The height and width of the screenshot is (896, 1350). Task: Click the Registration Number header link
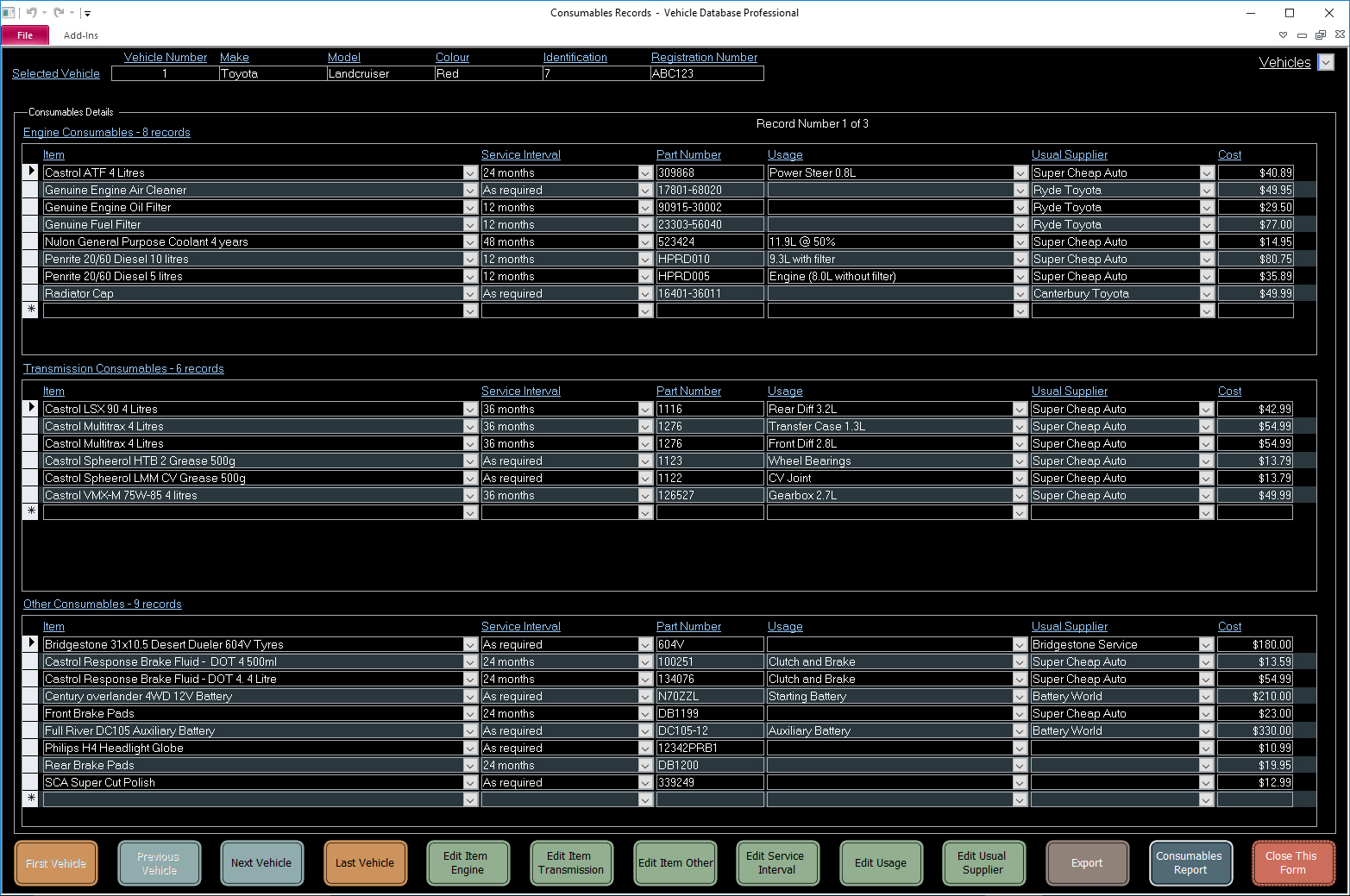click(705, 57)
